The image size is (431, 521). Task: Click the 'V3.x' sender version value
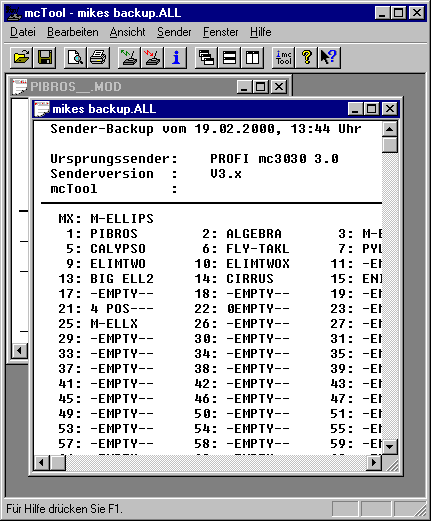tap(226, 174)
